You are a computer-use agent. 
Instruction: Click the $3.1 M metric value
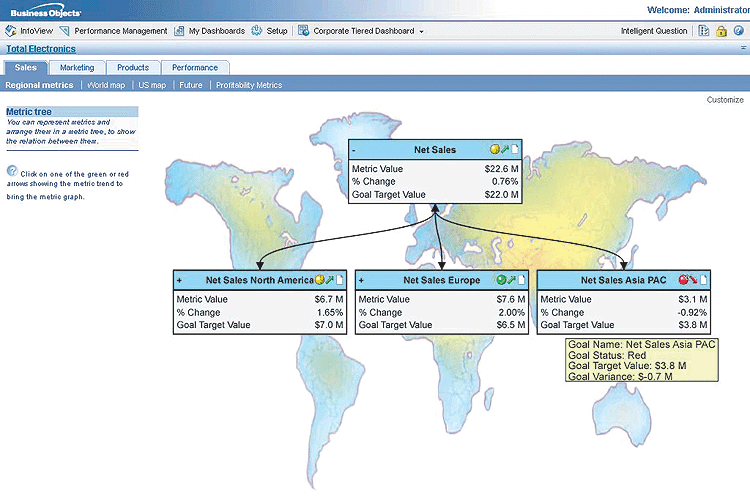click(693, 299)
